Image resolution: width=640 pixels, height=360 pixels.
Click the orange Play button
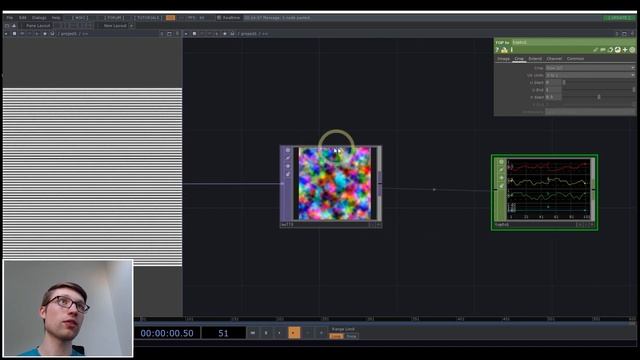[294, 333]
